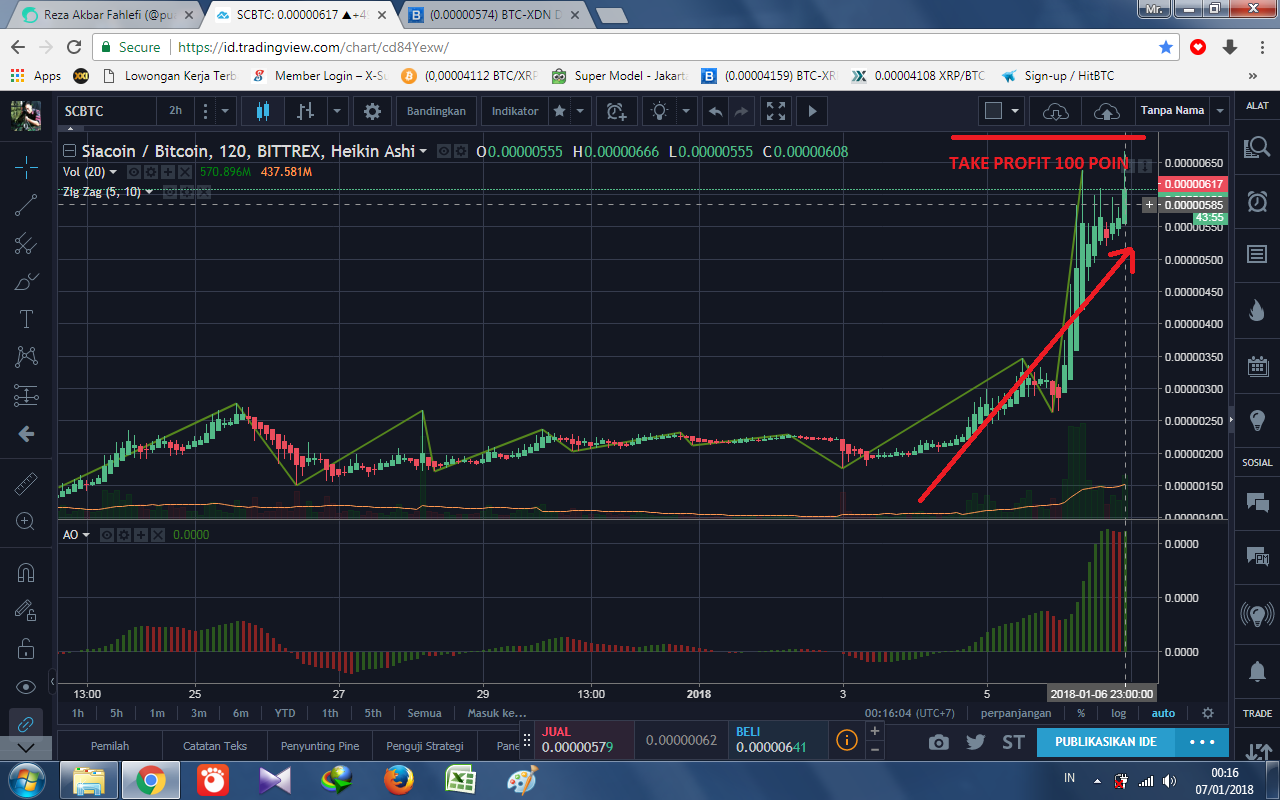Select the crosshair cursor tool
This screenshot has width=1280, height=800.
pyautogui.click(x=26, y=166)
